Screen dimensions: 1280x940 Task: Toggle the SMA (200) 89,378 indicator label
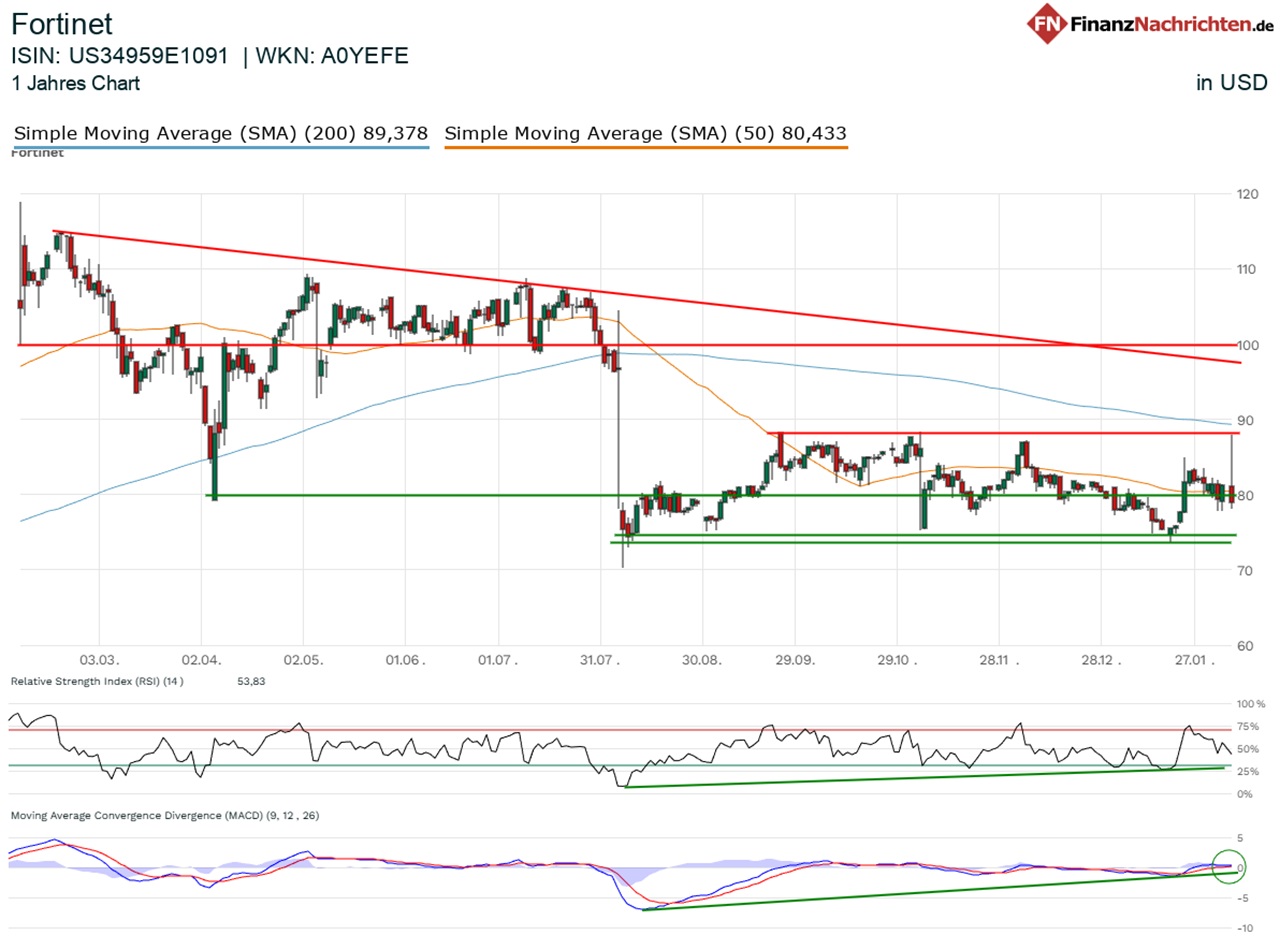(218, 133)
